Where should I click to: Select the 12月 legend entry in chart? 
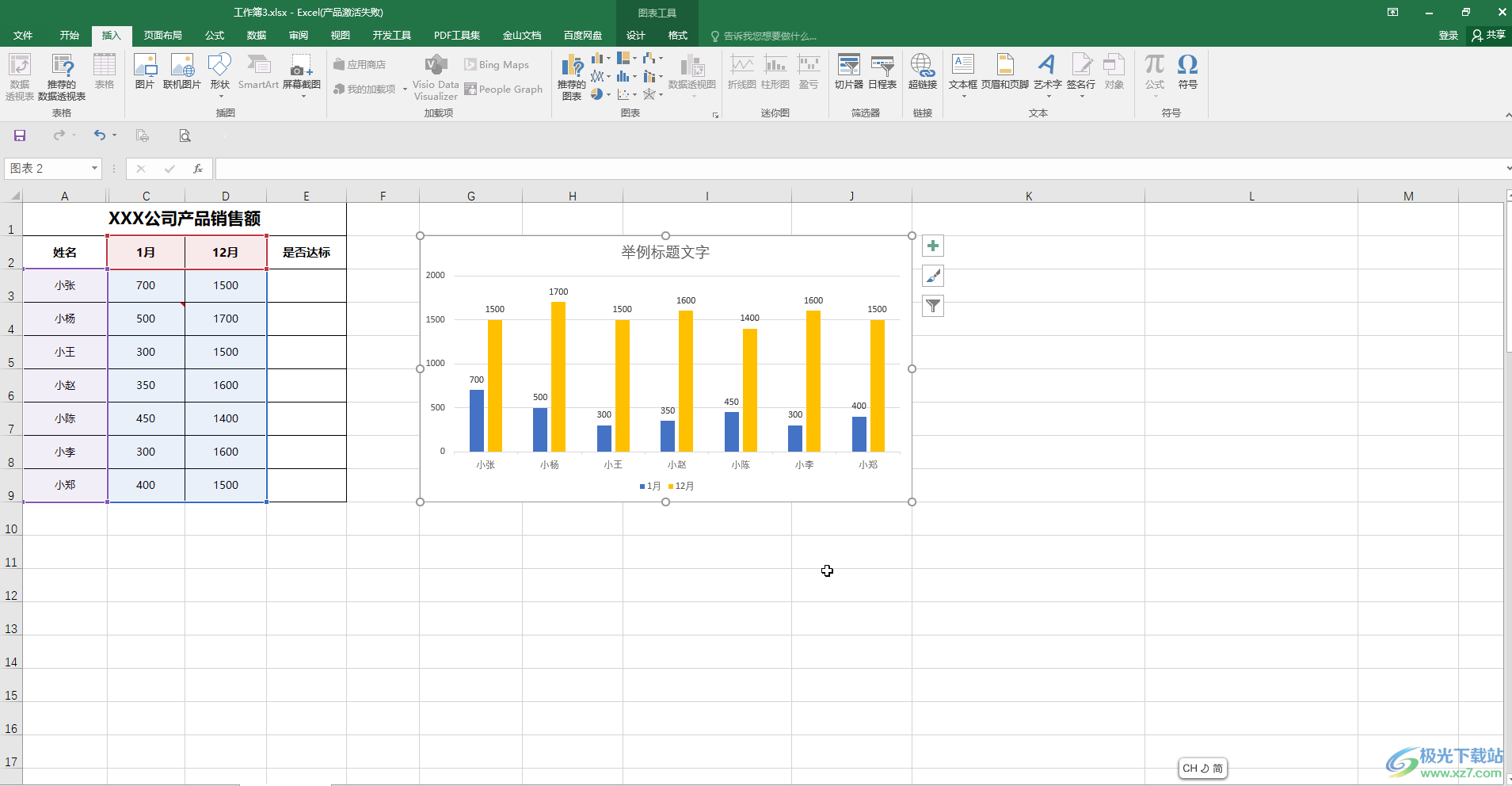681,486
